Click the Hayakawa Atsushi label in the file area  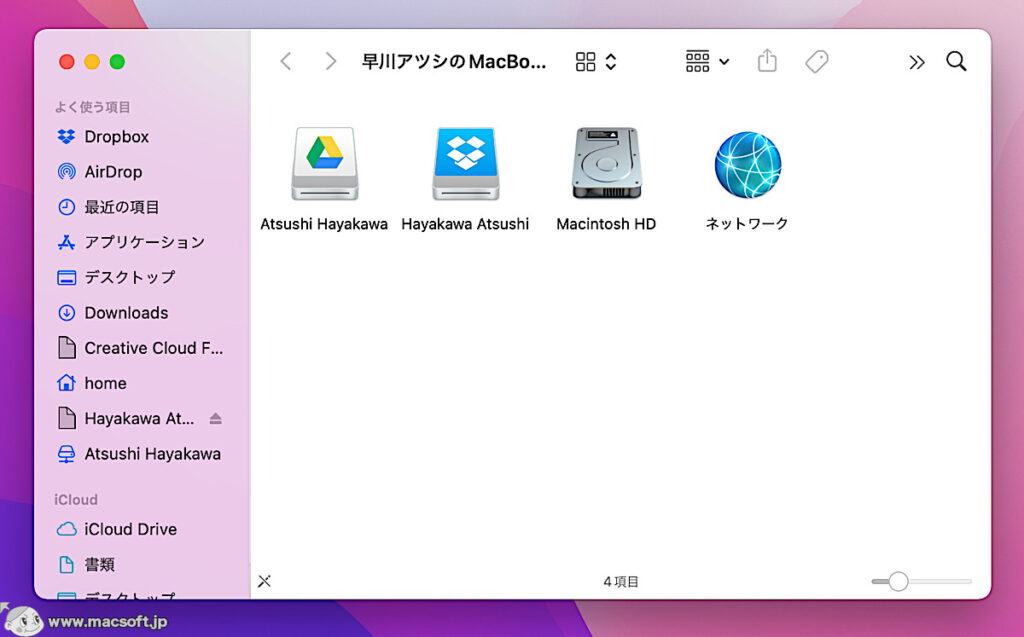click(465, 224)
